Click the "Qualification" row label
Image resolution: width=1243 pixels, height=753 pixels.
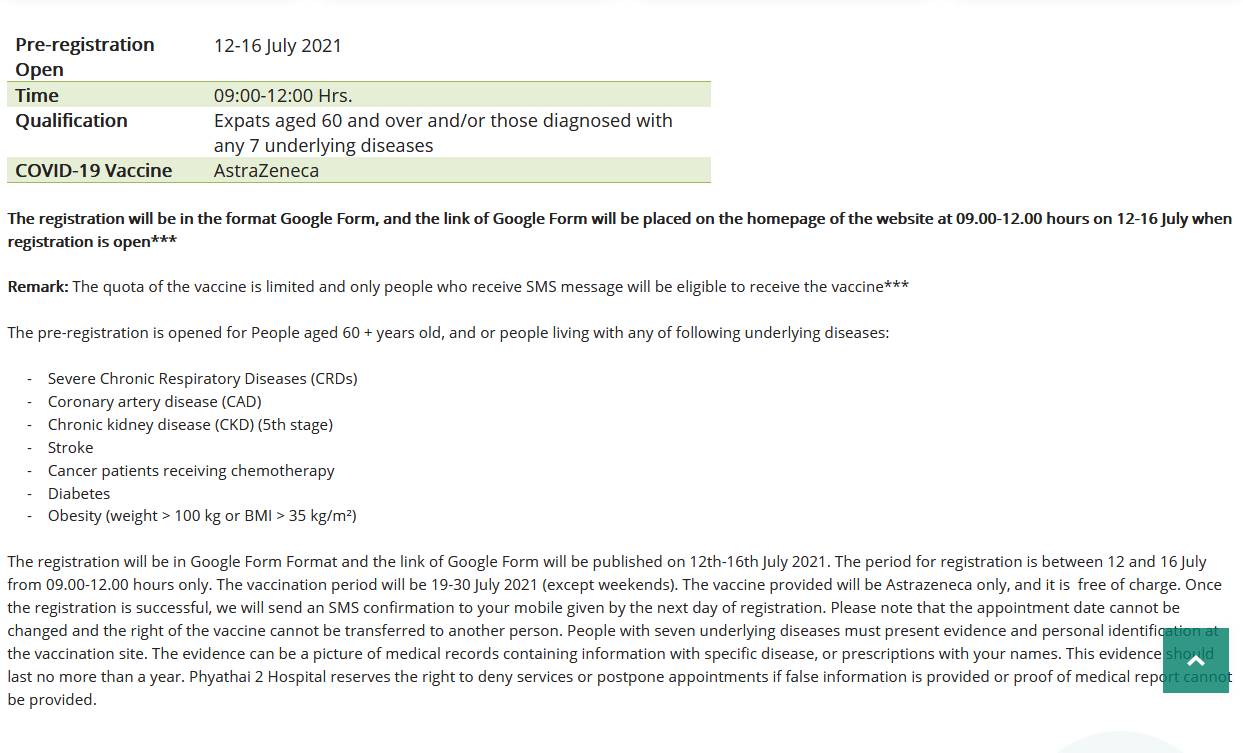coord(71,121)
